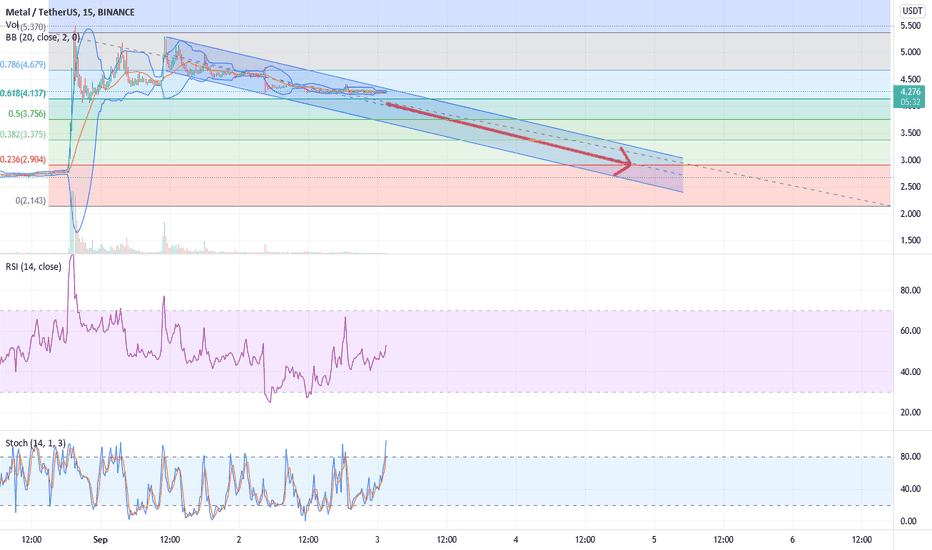Click the current price tag 4.276
This screenshot has height=550, width=932.
pos(910,97)
